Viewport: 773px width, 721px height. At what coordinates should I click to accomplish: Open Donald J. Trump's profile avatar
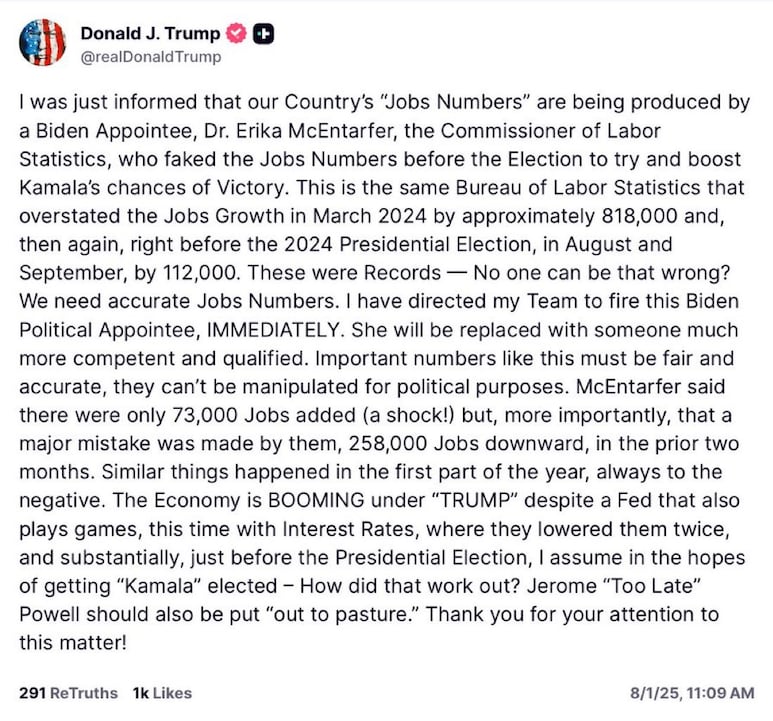pos(42,42)
